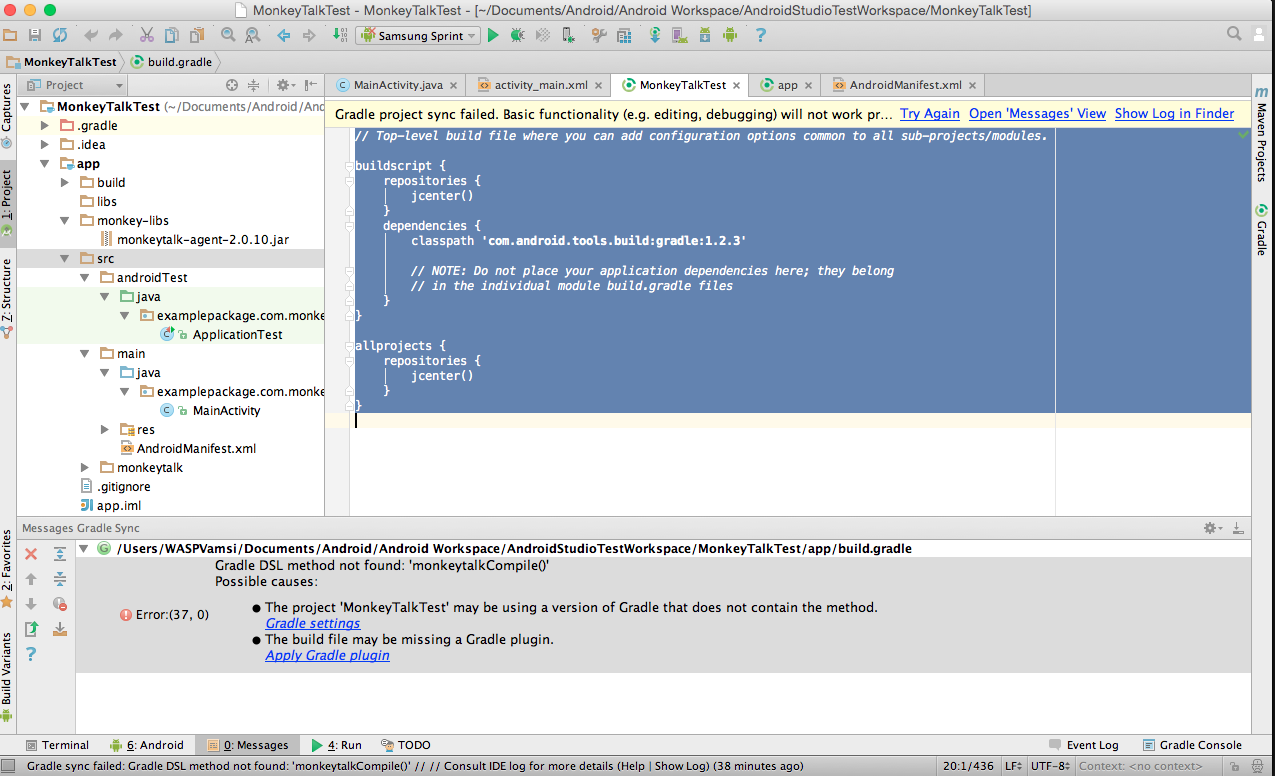Open Project panel gear settings
The width and height of the screenshot is (1275, 776).
click(x=285, y=85)
